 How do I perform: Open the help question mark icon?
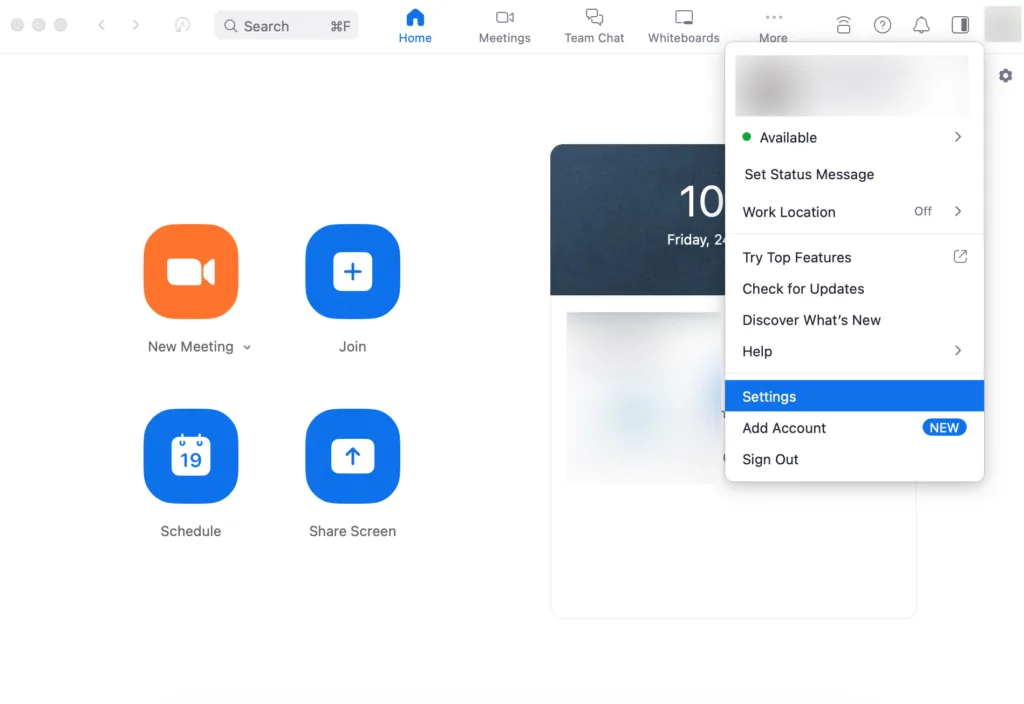[x=882, y=25]
